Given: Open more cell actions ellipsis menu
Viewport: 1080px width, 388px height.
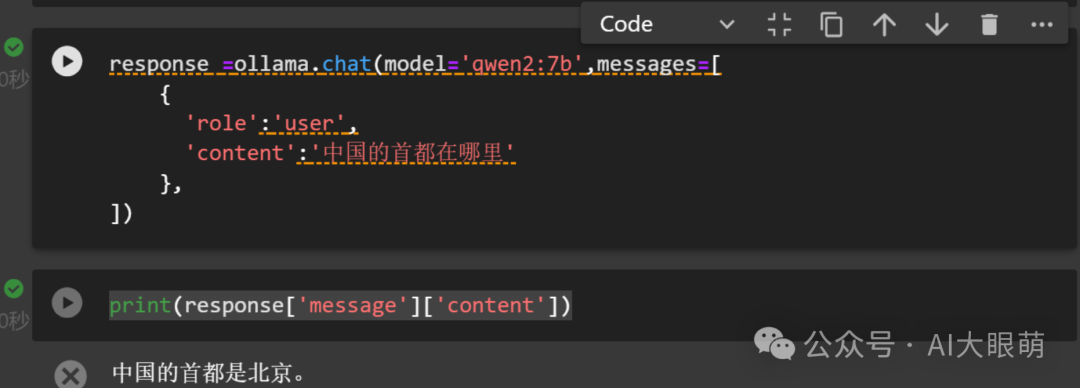Looking at the screenshot, I should (x=1041, y=25).
